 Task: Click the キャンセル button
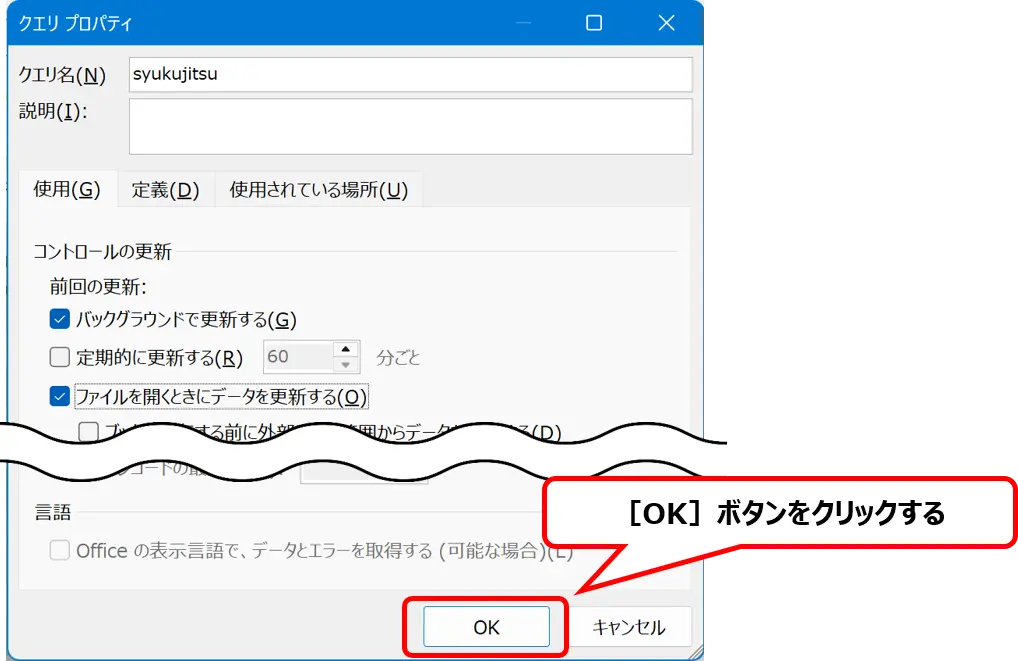[x=628, y=627]
